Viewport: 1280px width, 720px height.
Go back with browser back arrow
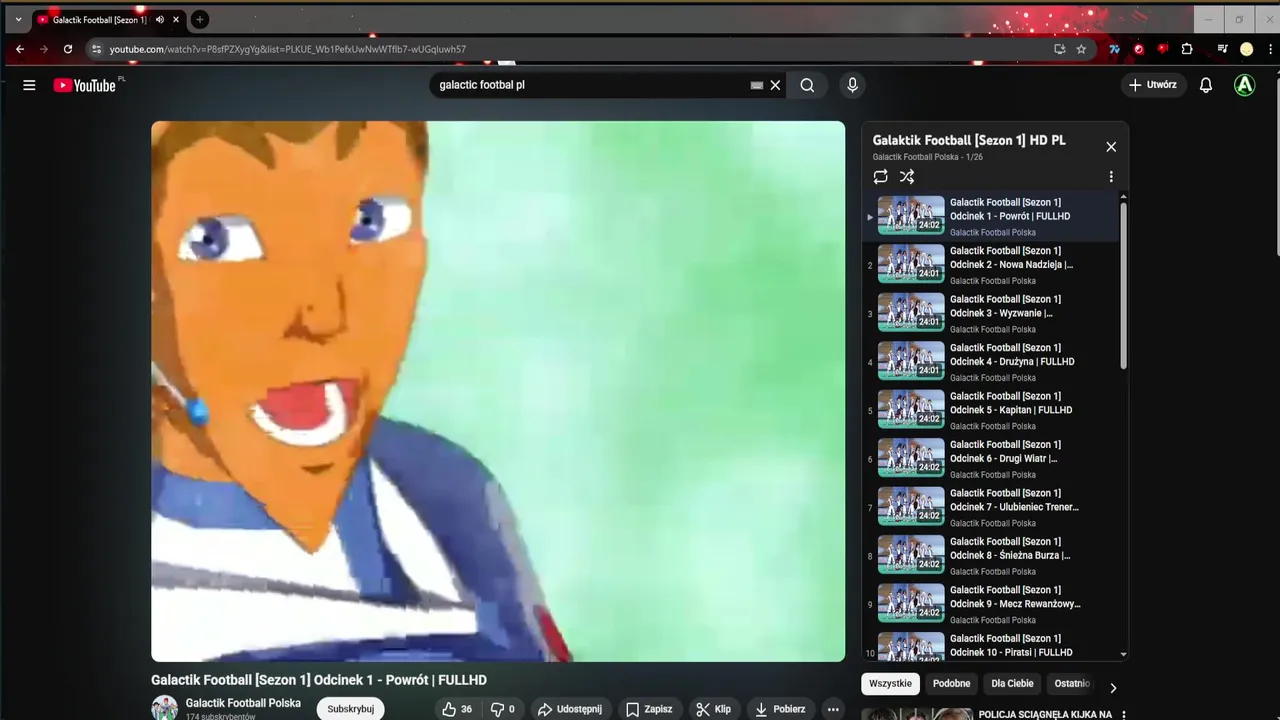tap(20, 49)
